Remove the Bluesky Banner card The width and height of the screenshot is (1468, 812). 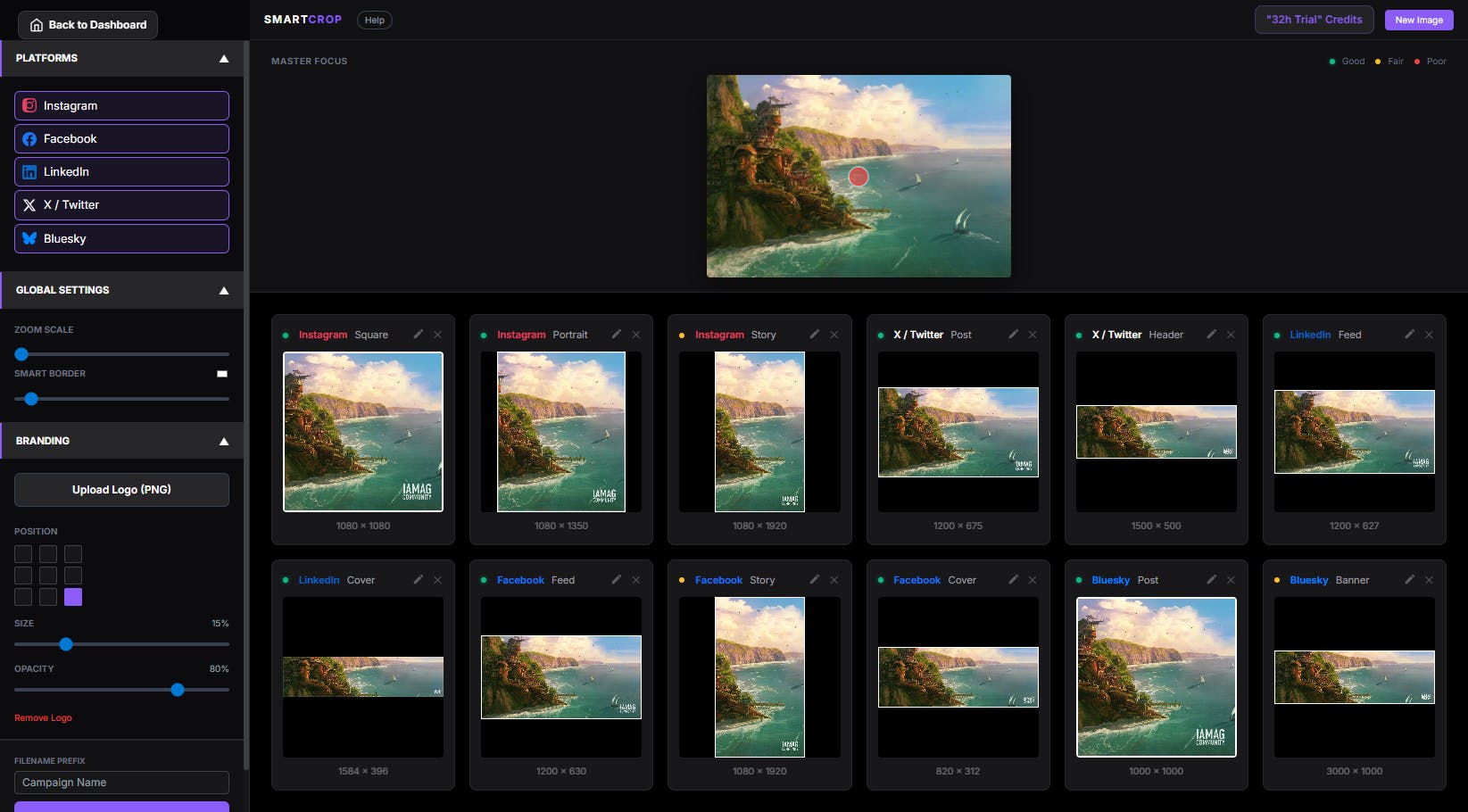coord(1429,580)
